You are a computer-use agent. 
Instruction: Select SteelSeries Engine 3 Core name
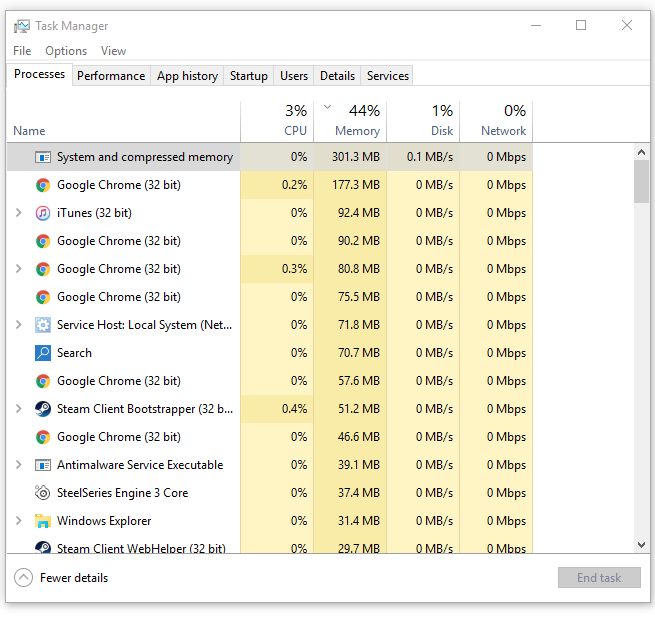click(x=122, y=493)
